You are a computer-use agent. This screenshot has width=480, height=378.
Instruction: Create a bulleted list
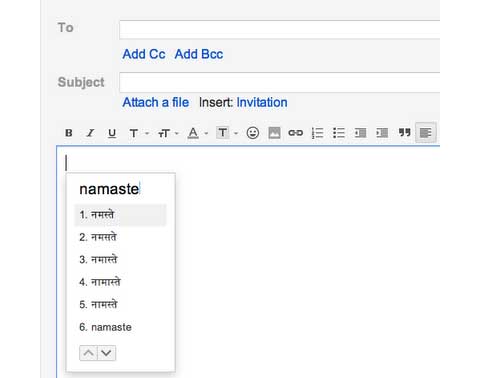coord(339,133)
